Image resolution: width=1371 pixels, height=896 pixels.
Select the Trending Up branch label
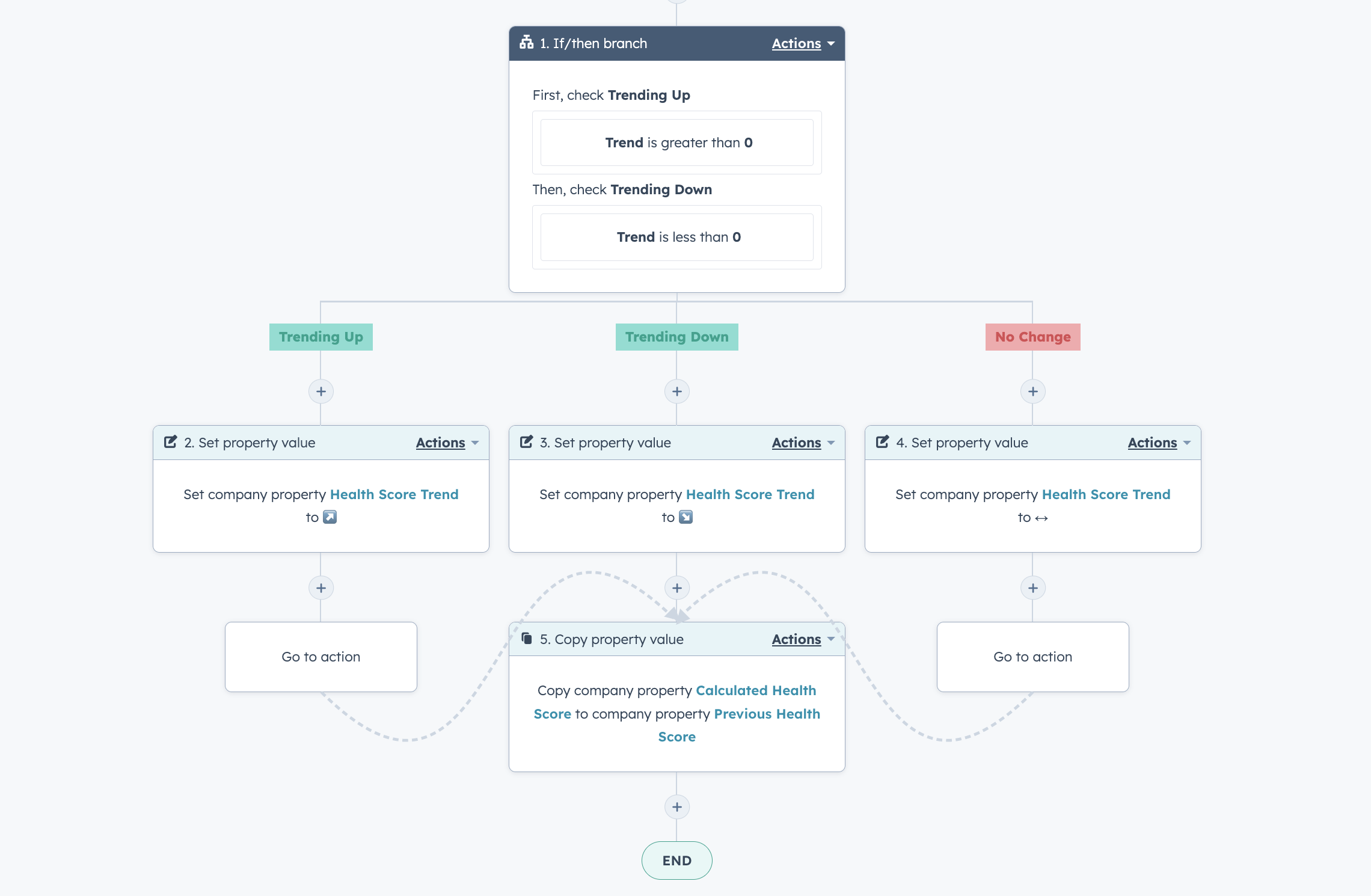tap(321, 337)
